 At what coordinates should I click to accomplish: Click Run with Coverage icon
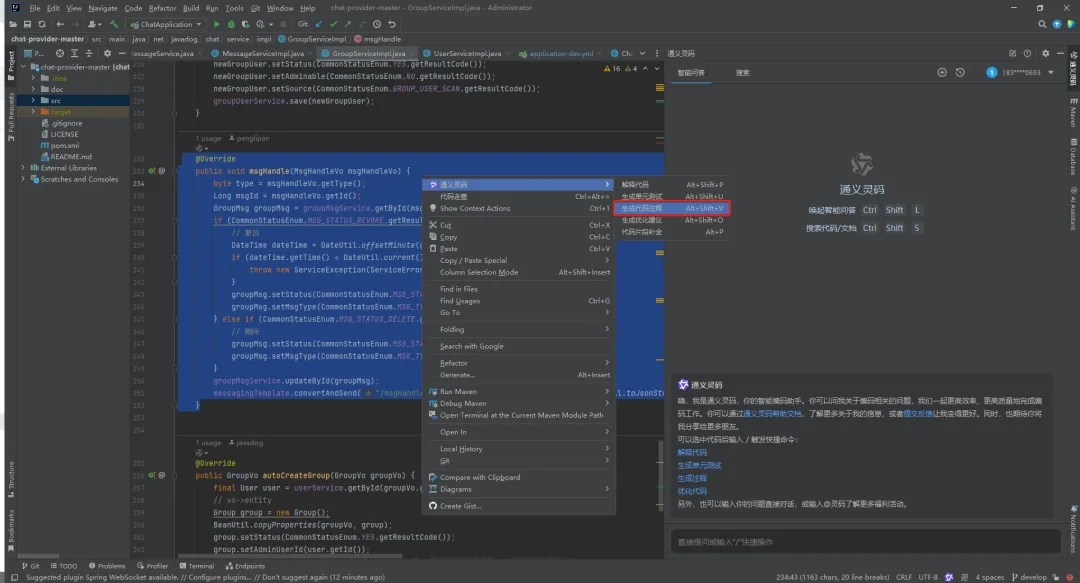coord(245,24)
